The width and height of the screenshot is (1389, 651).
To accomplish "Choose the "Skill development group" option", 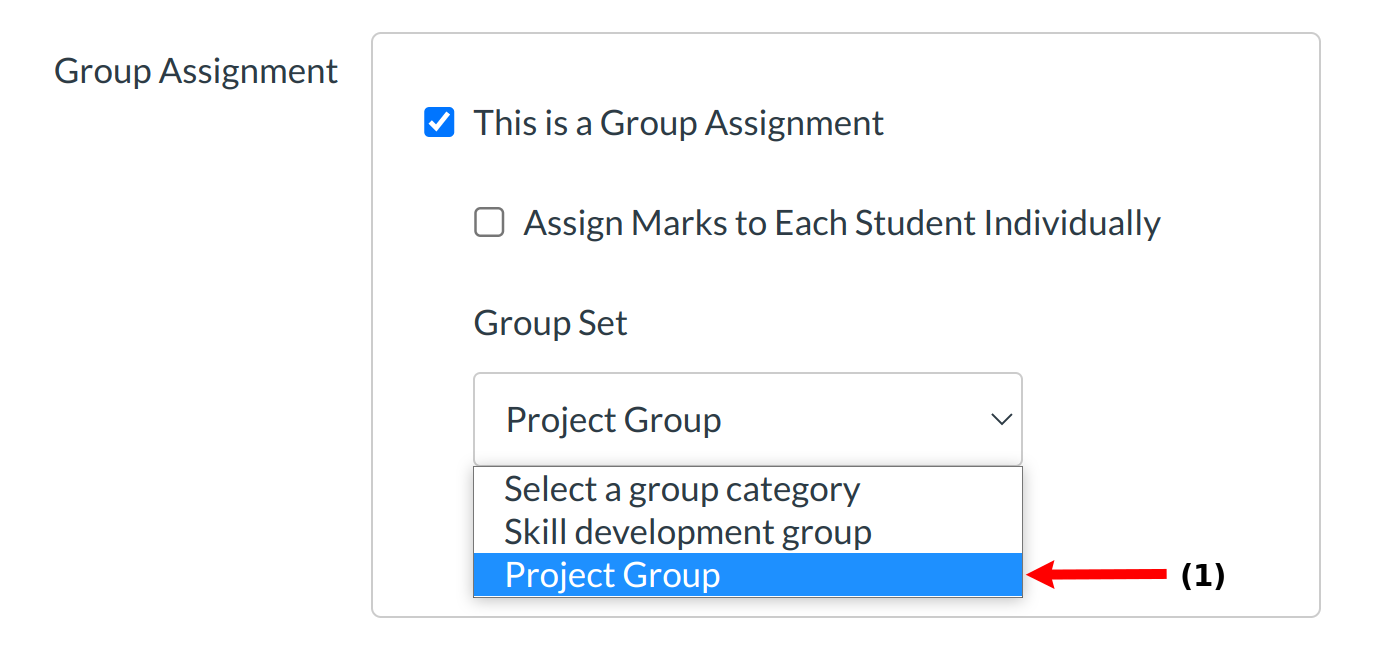I will [x=688, y=532].
